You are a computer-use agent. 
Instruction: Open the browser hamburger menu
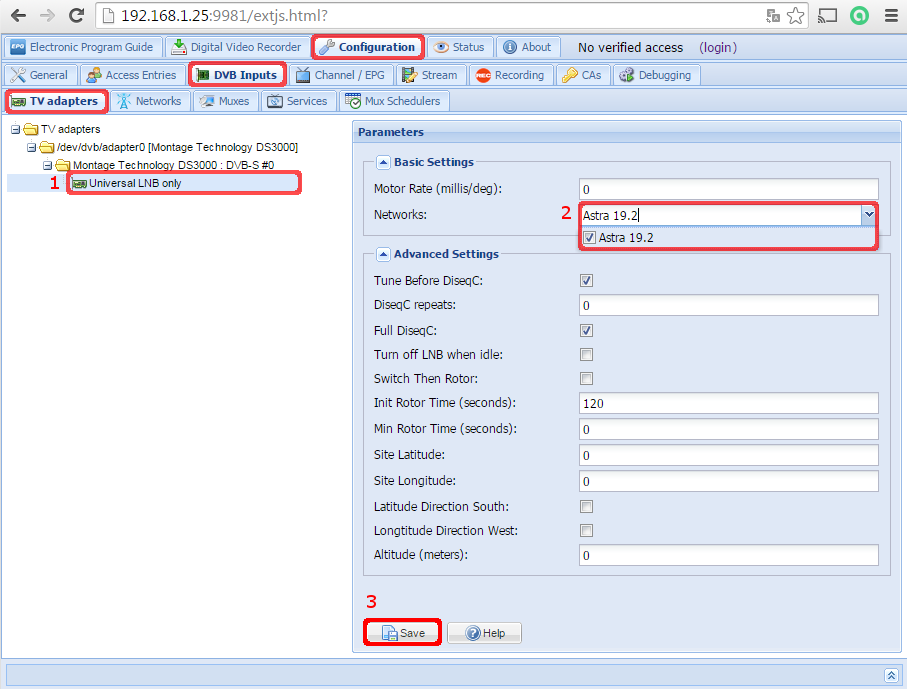click(891, 16)
